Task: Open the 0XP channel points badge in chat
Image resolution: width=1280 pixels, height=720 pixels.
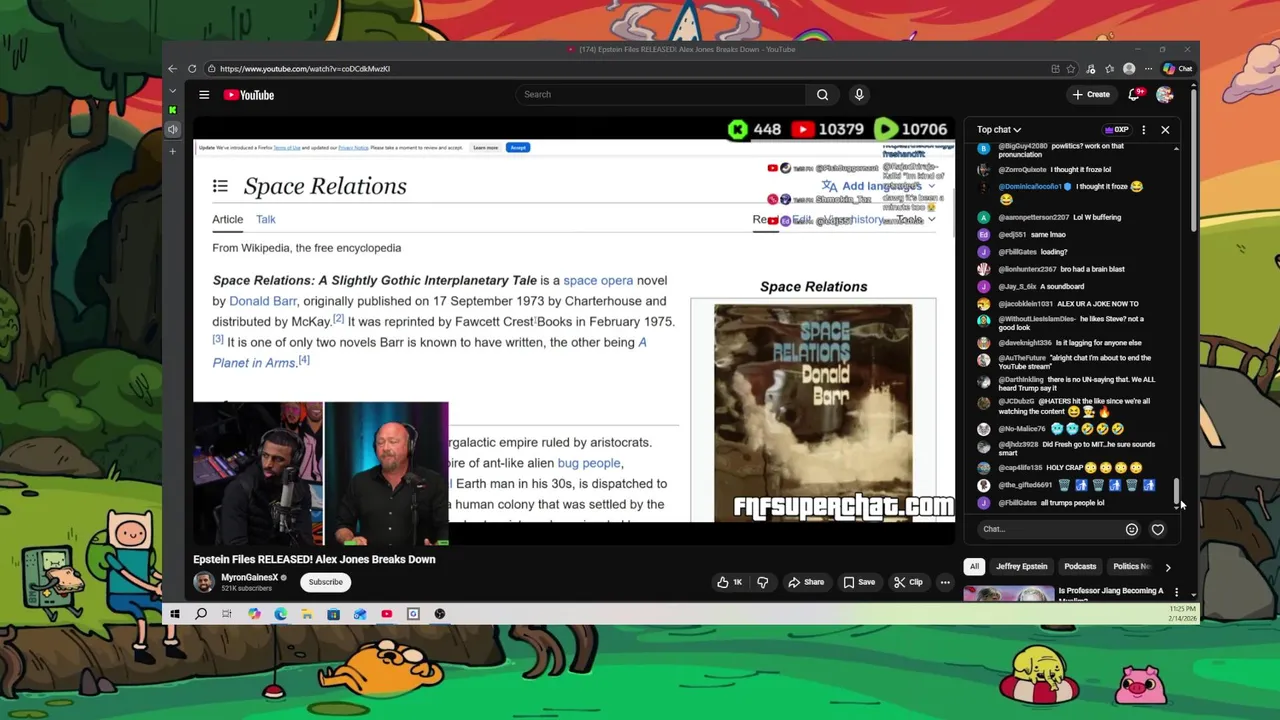Action: tap(1117, 130)
